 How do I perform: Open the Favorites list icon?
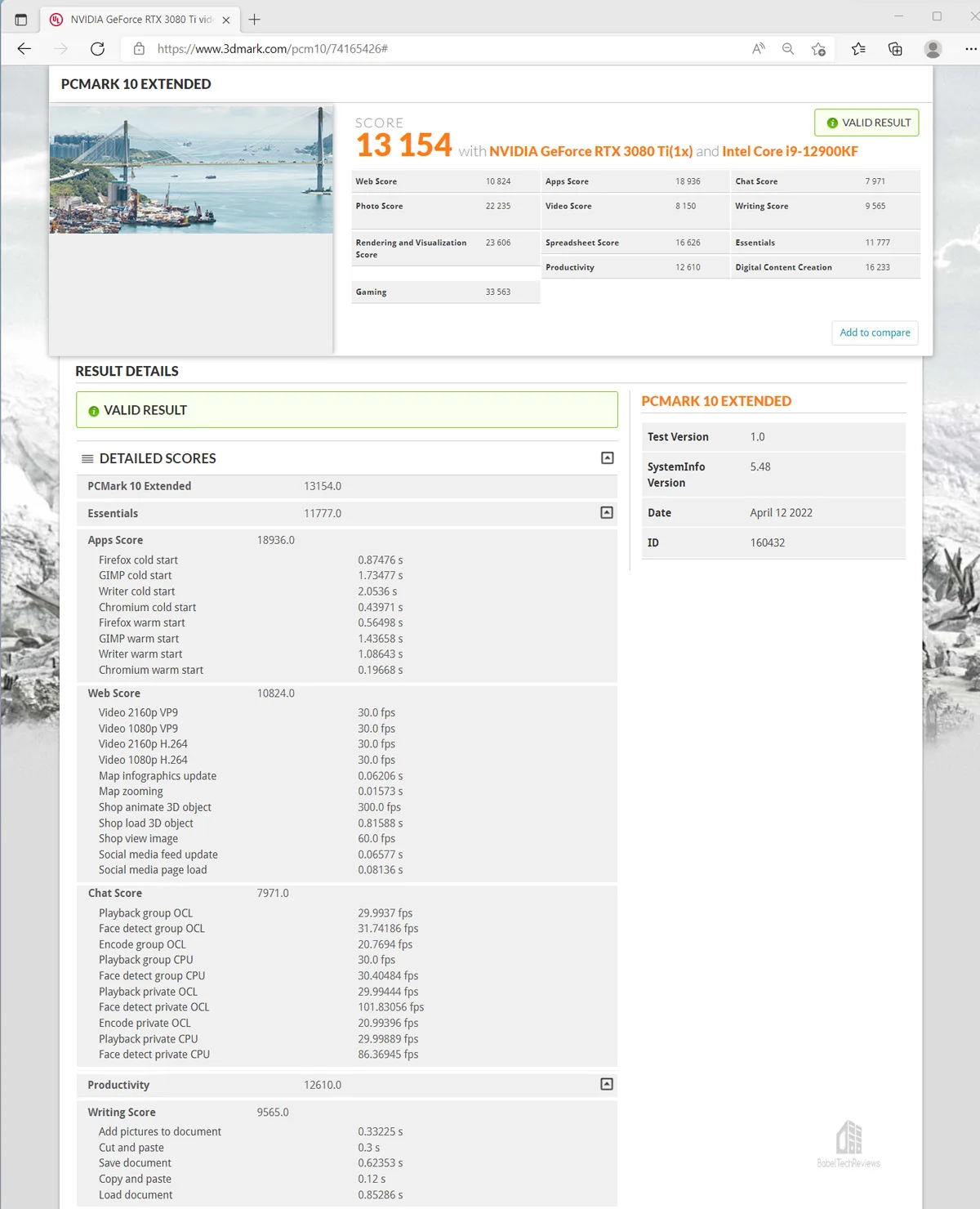pos(858,49)
